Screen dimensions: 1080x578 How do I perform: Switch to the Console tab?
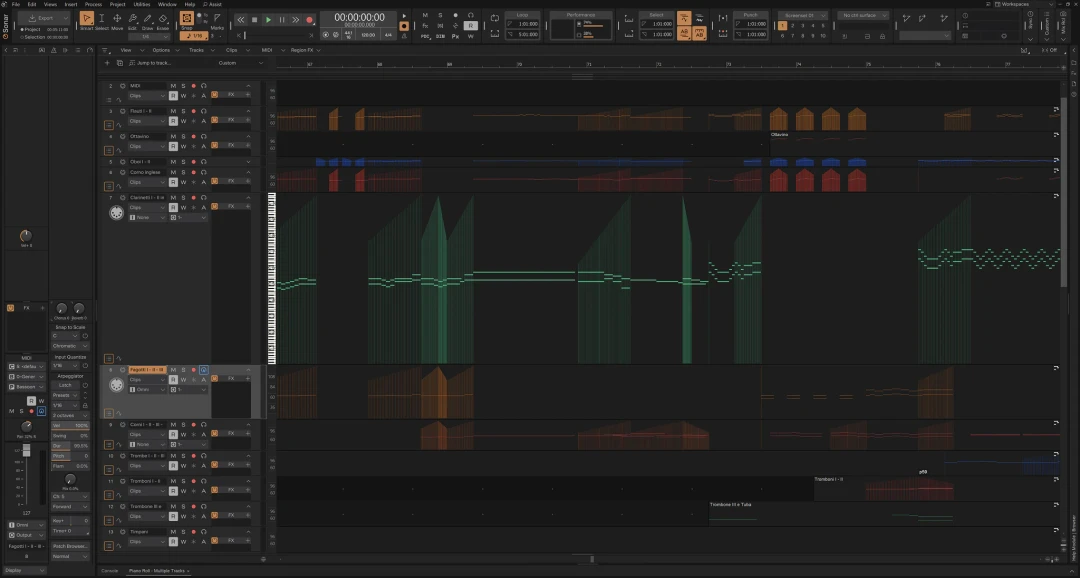pos(110,570)
